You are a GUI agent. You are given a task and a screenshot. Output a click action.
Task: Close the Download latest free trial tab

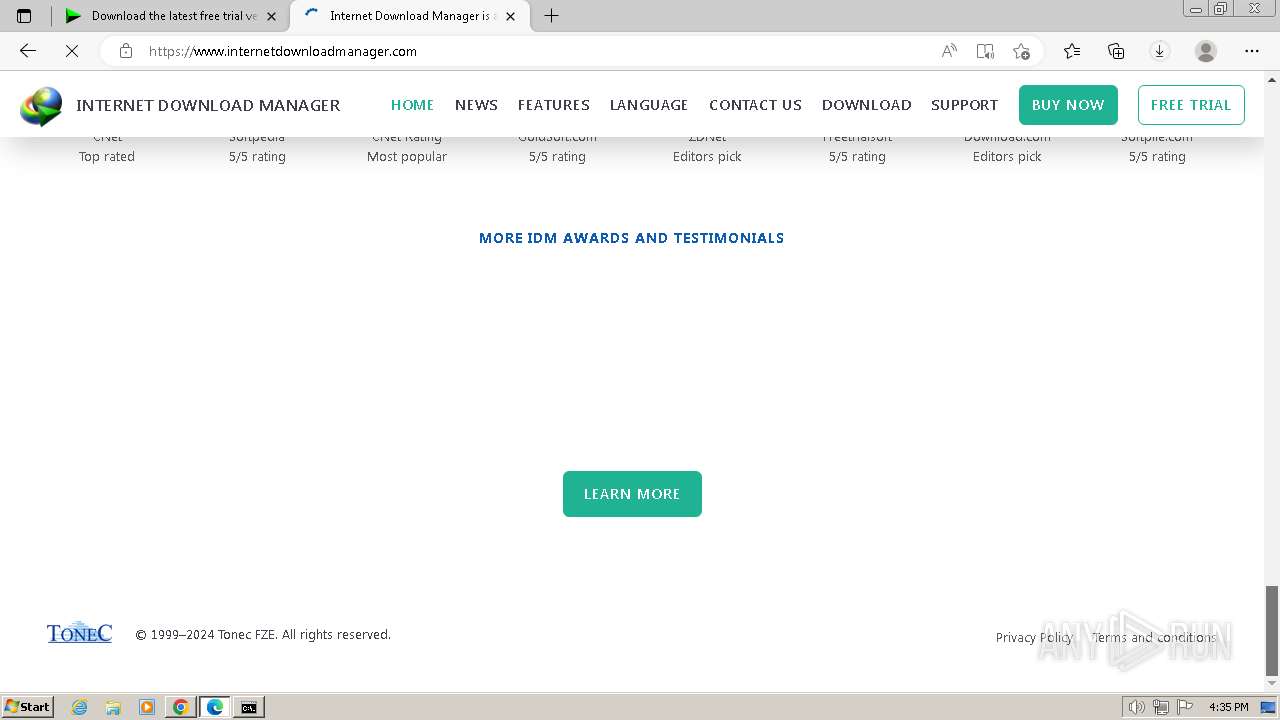(x=271, y=16)
